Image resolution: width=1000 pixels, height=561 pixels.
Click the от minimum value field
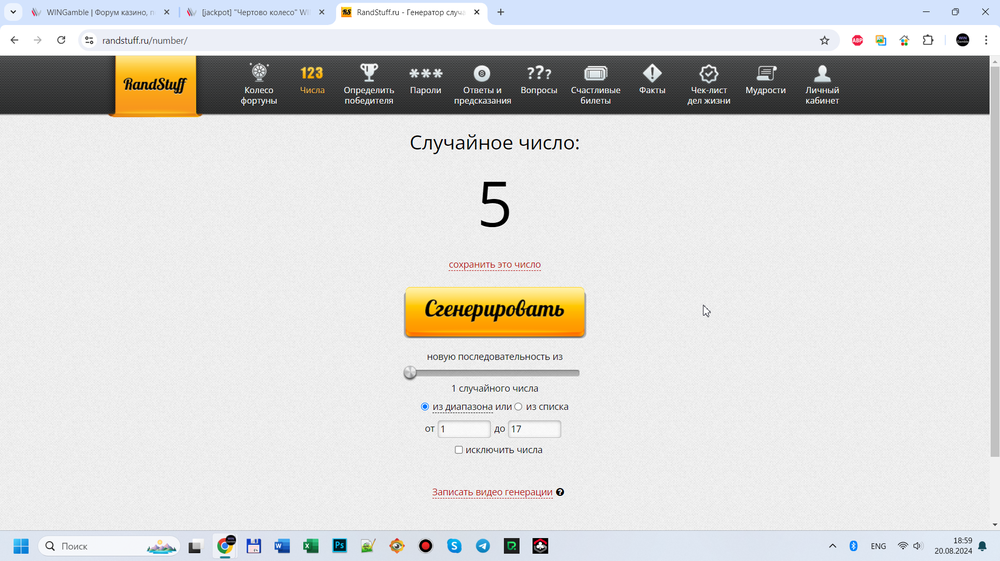click(464, 429)
